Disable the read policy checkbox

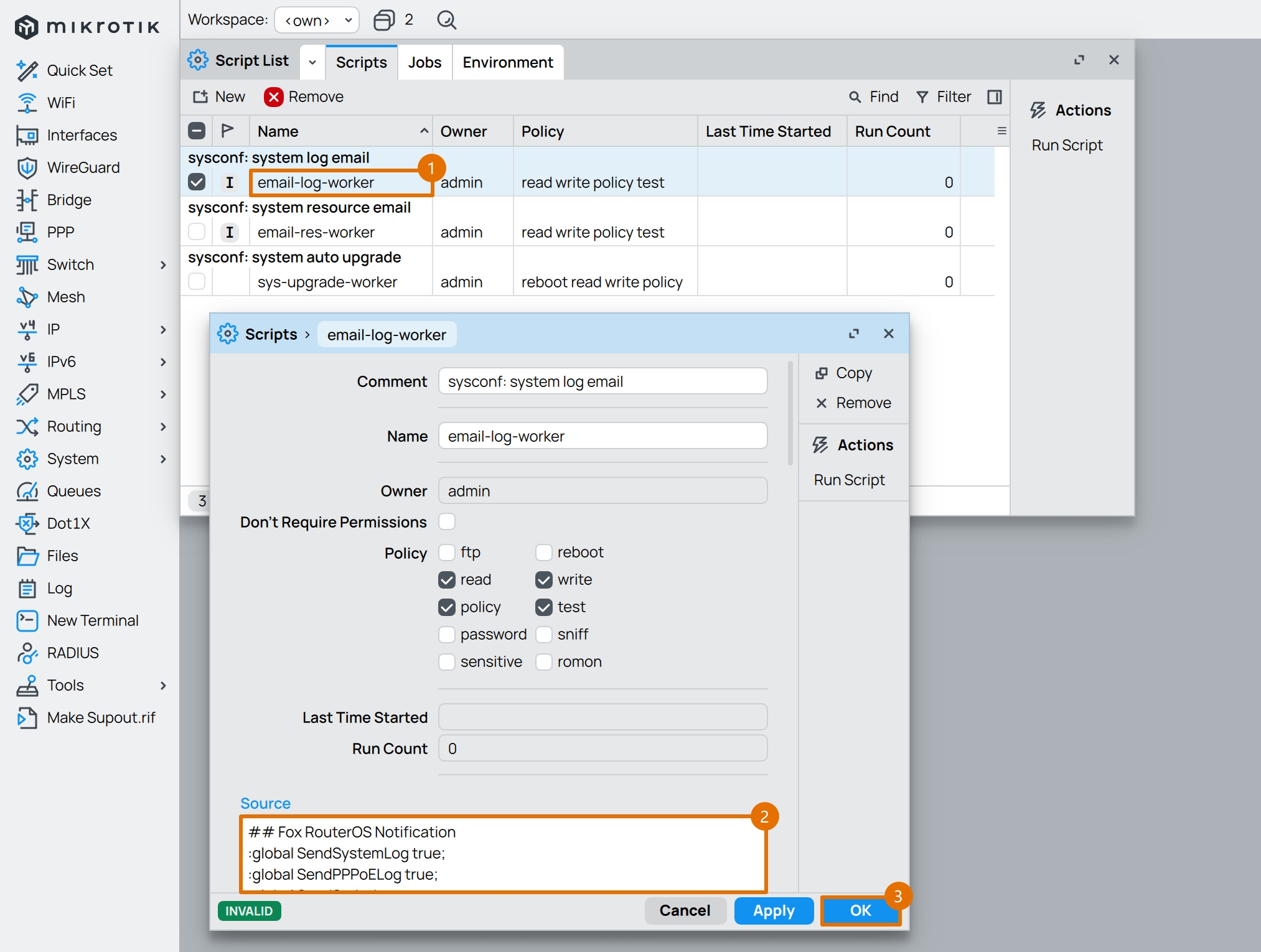click(x=447, y=579)
